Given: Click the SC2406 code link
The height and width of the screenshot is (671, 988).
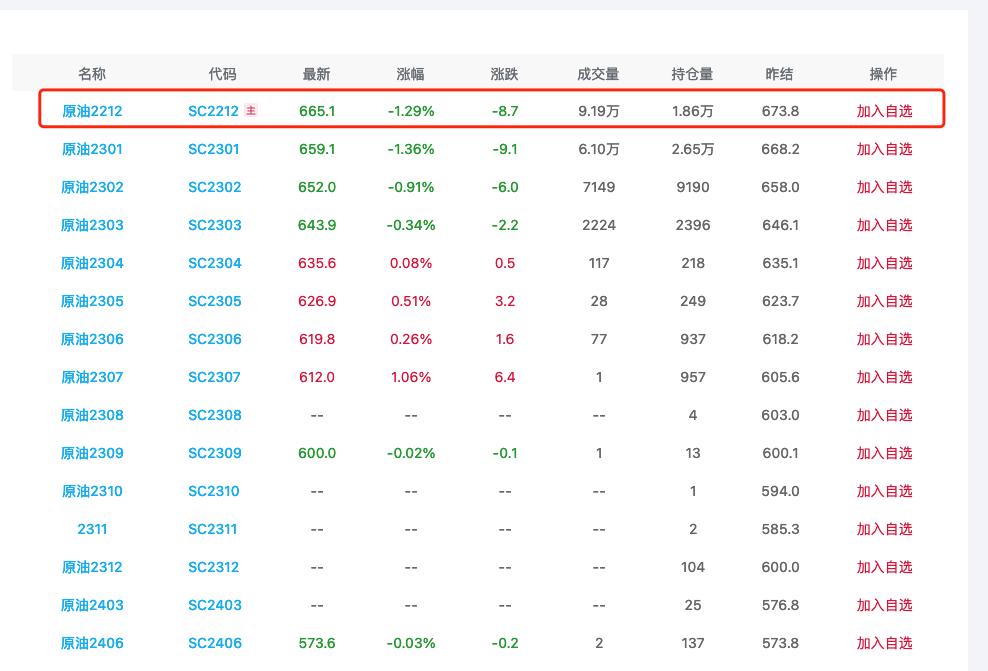Looking at the screenshot, I should [214, 643].
